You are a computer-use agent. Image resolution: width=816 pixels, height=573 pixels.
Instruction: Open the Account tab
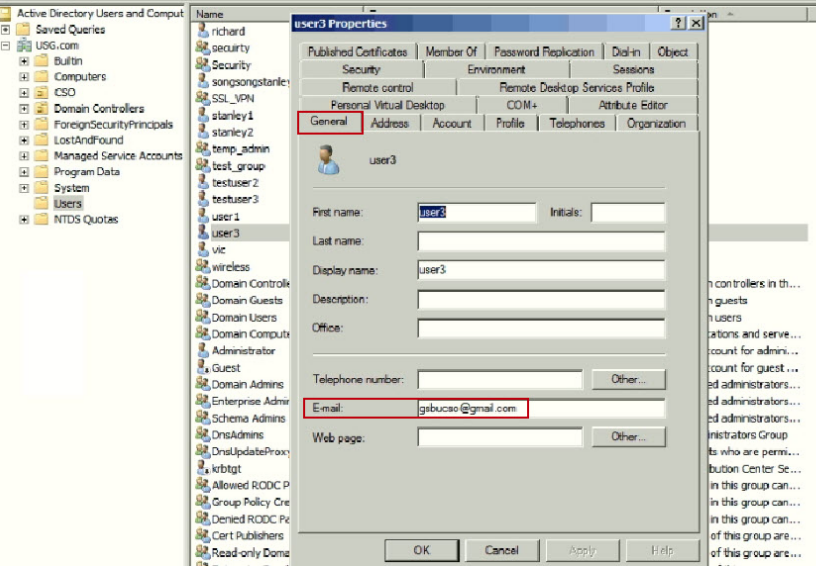pyautogui.click(x=451, y=123)
